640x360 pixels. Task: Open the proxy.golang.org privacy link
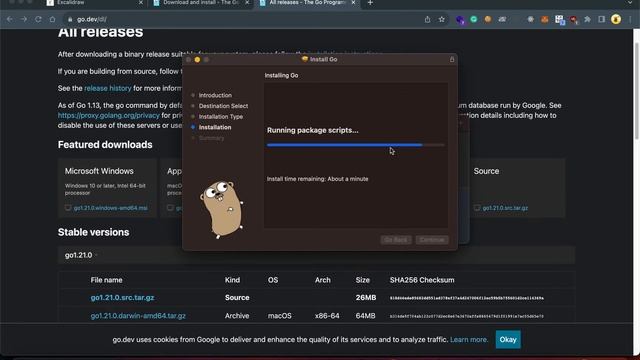click(x=109, y=116)
